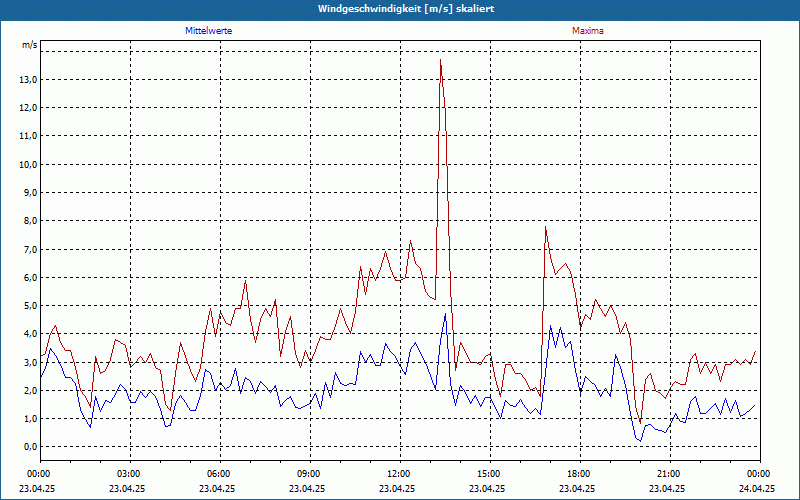Click the 5,0 y-axis value
The width and height of the screenshot is (800, 500).
tap(31, 306)
